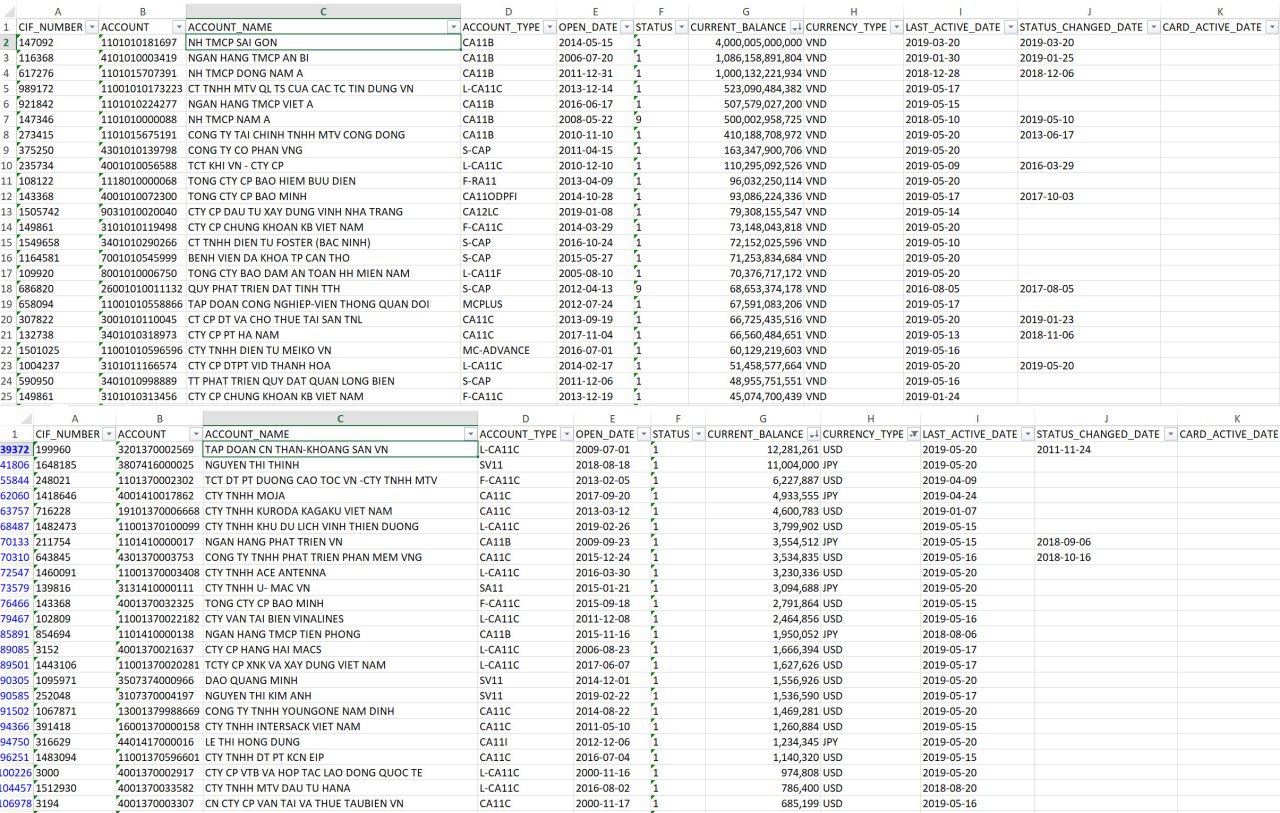This screenshot has height=813, width=1280.
Task: Open LAST_ACTIVE_DATE filter dropdown in top sheet
Action: 1009,27
